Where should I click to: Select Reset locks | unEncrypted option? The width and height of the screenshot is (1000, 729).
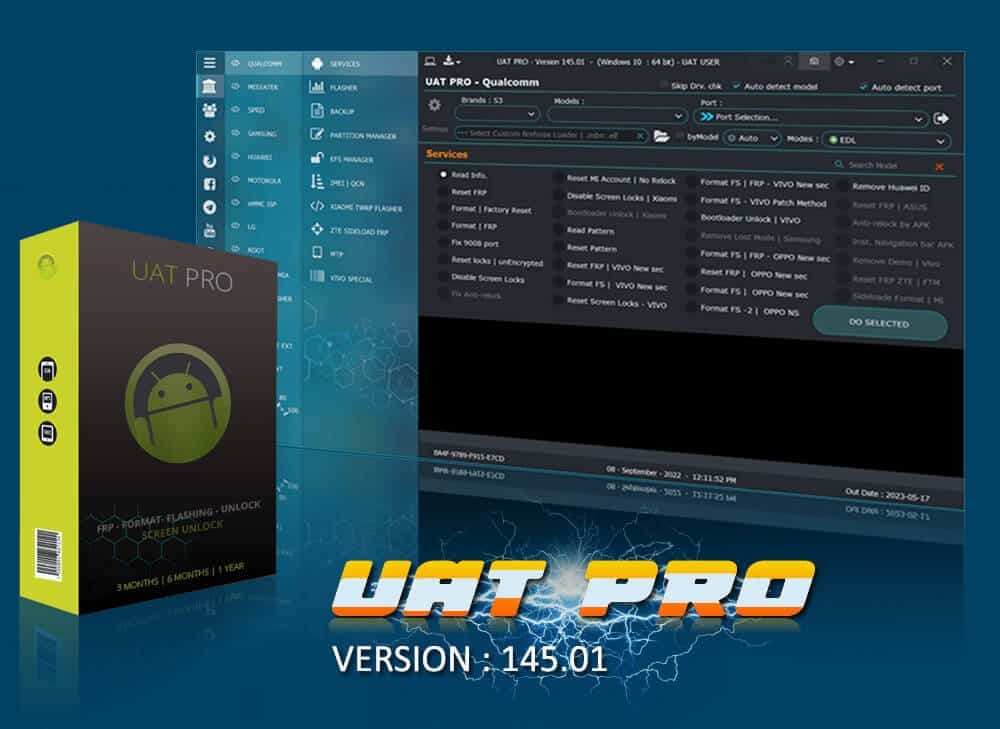click(x=491, y=261)
